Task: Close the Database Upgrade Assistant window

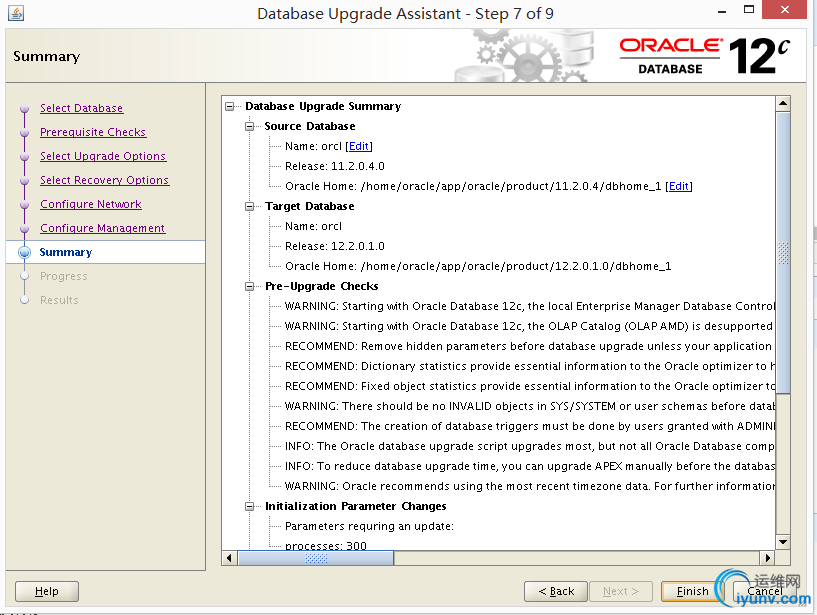Action: (x=785, y=9)
